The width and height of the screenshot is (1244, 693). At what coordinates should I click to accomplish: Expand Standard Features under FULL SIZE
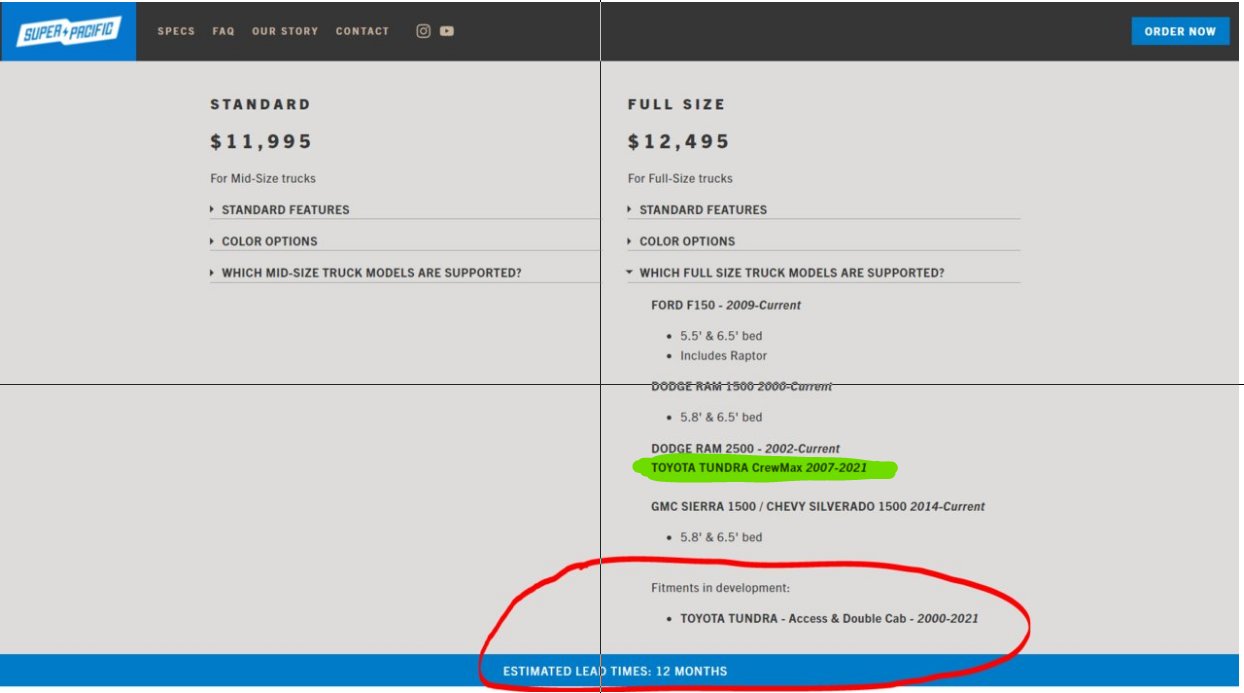[824, 210]
